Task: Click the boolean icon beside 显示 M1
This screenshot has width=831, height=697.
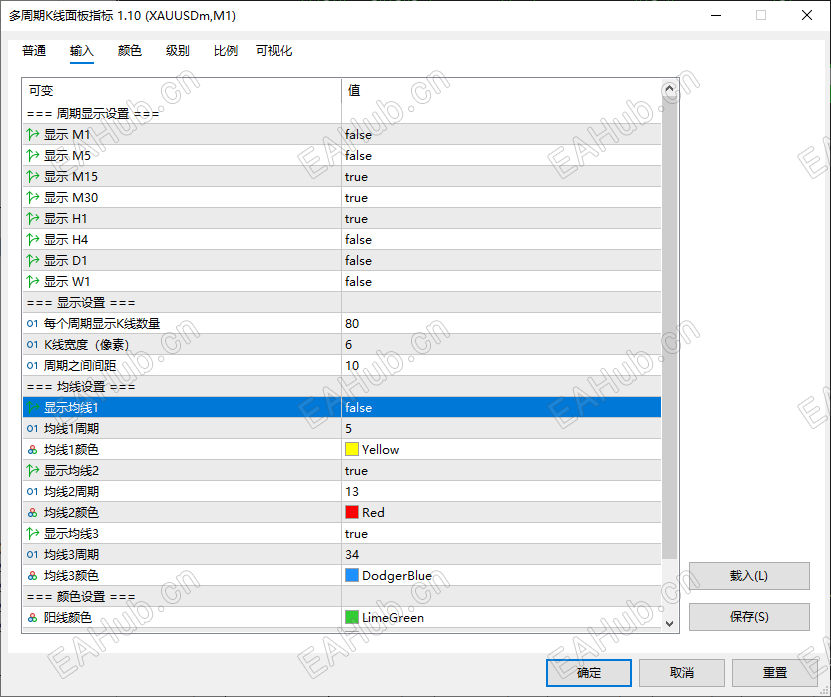Action: click(33, 135)
